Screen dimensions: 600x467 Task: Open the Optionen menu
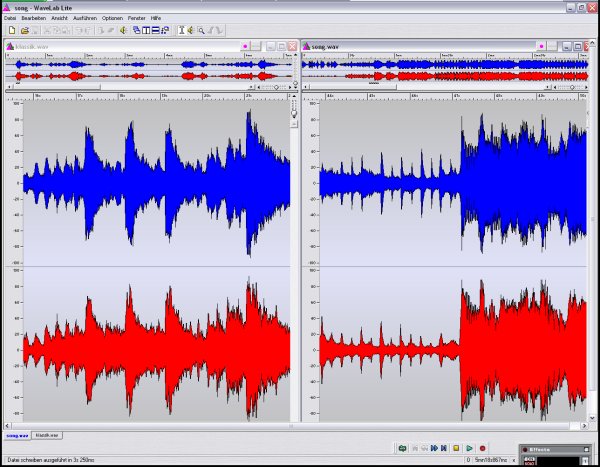click(112, 18)
